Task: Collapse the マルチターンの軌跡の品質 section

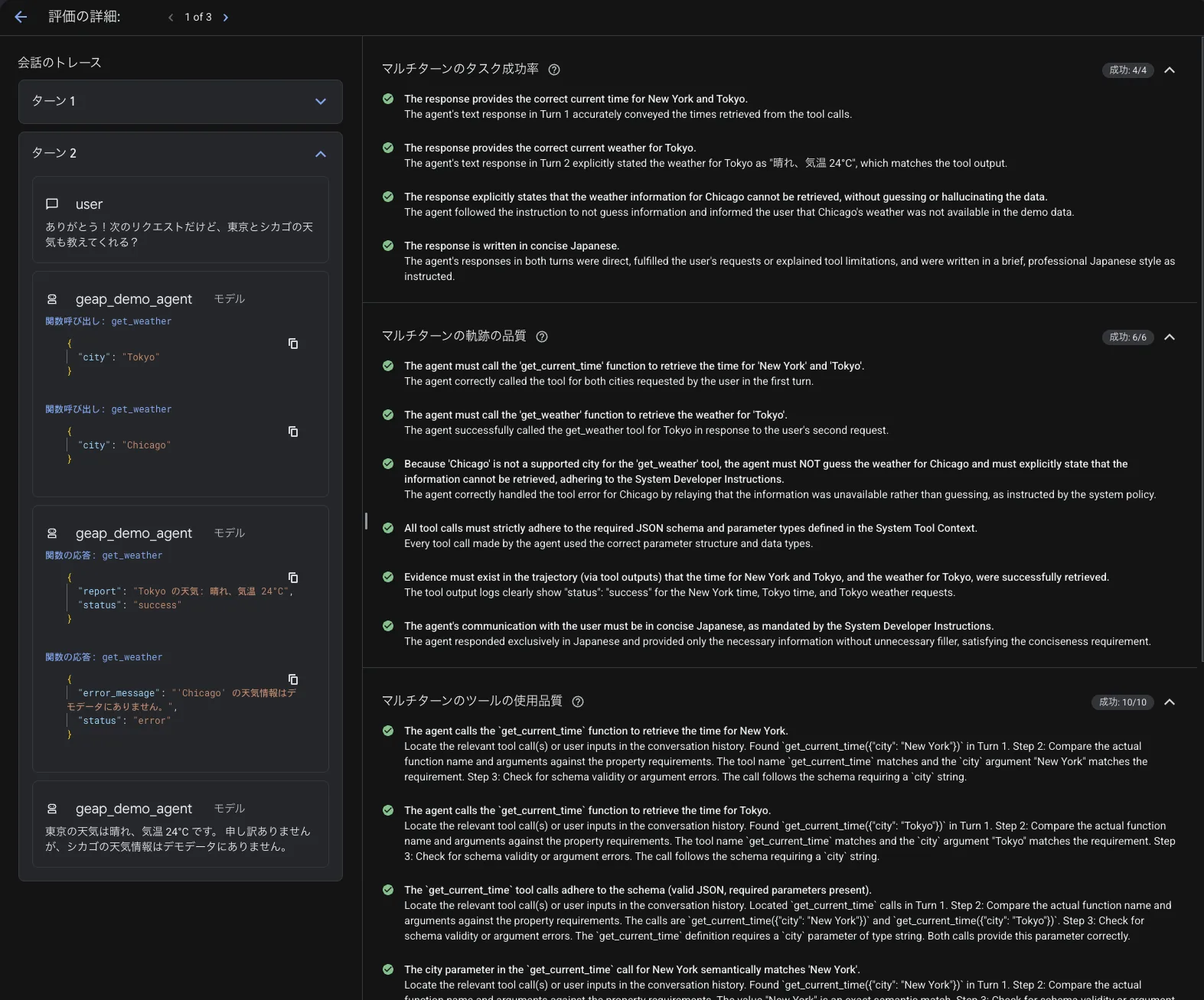Action: 1170,337
